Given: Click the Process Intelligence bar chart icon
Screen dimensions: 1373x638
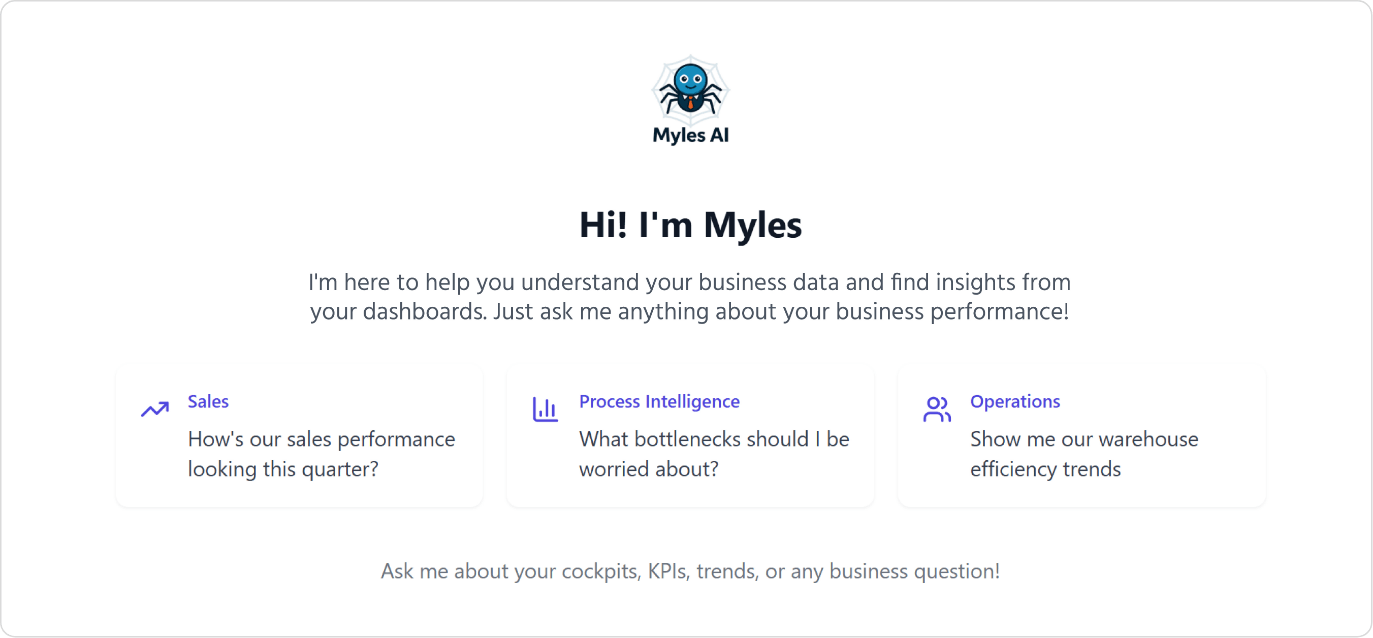Looking at the screenshot, I should tap(545, 409).
